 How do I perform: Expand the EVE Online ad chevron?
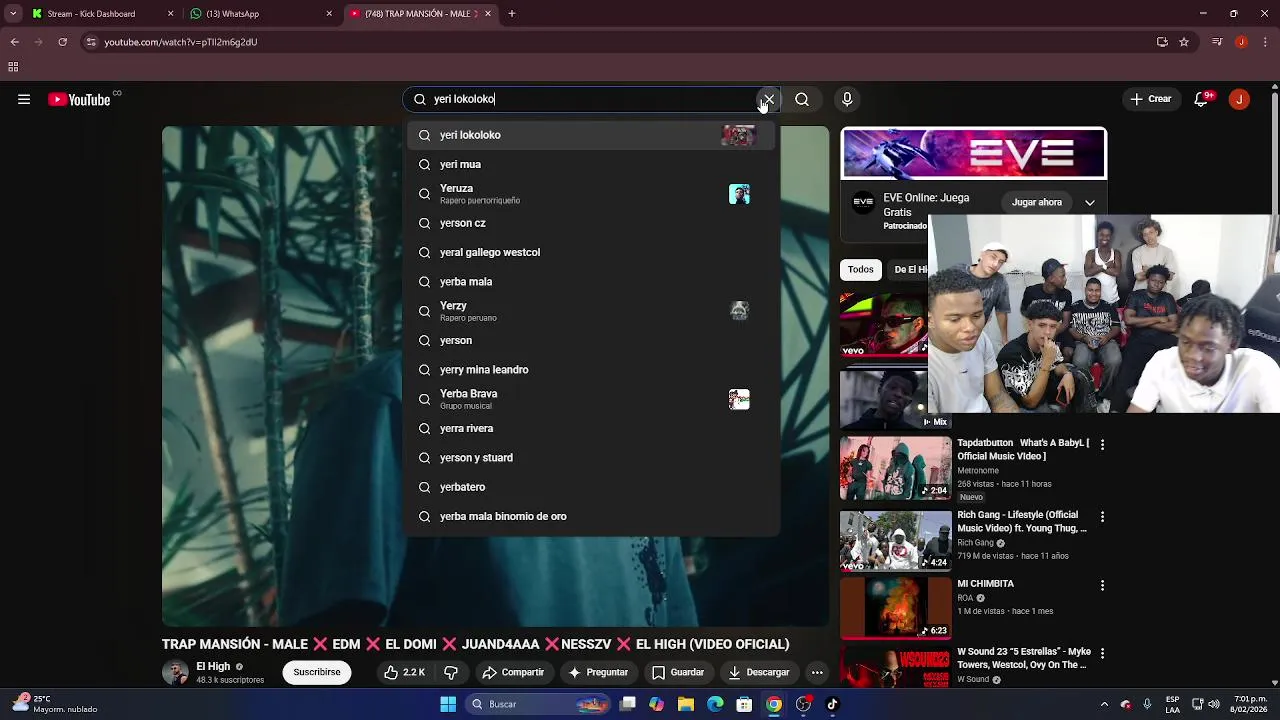click(1090, 202)
